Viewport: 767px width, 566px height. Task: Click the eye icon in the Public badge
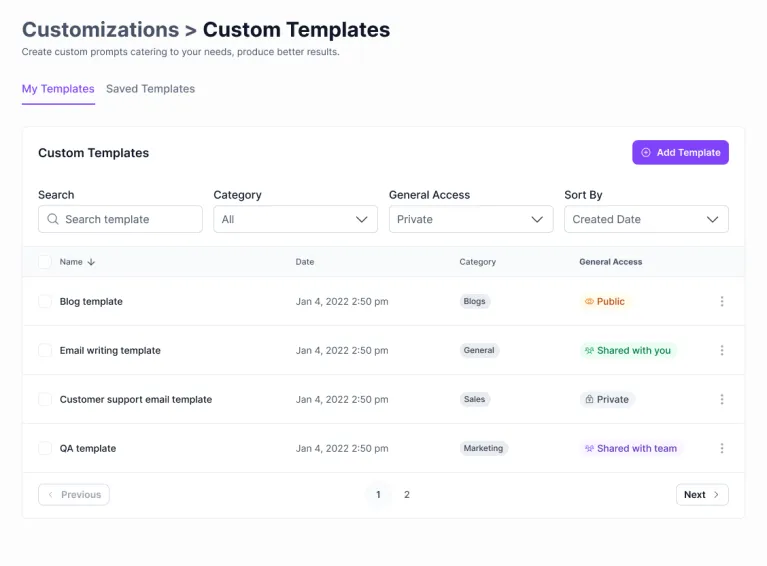[589, 301]
